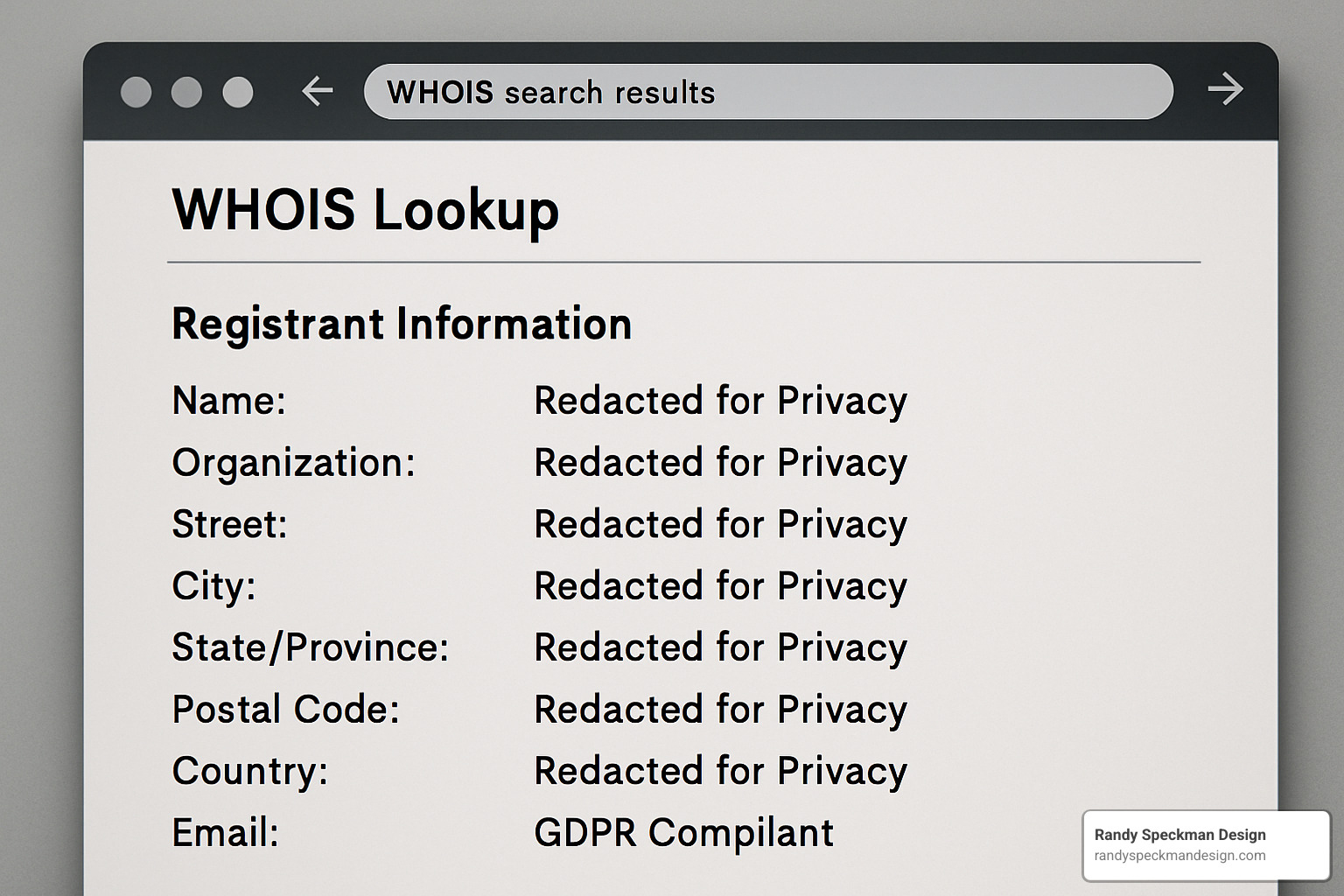Click the Email: label

[x=226, y=833]
